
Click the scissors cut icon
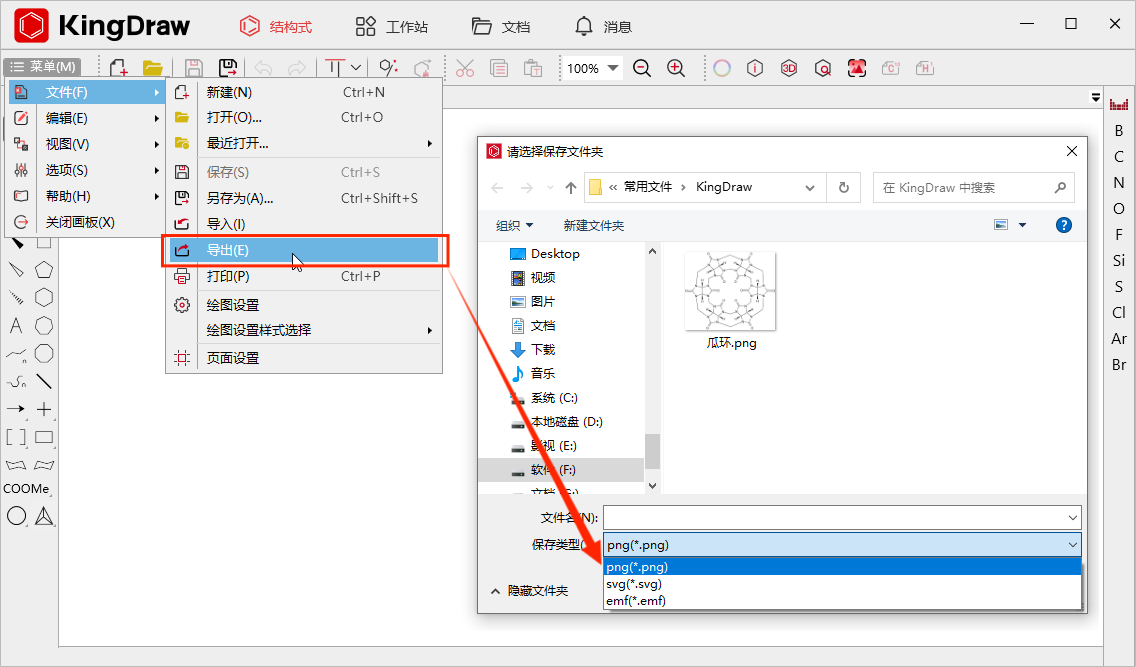[464, 68]
